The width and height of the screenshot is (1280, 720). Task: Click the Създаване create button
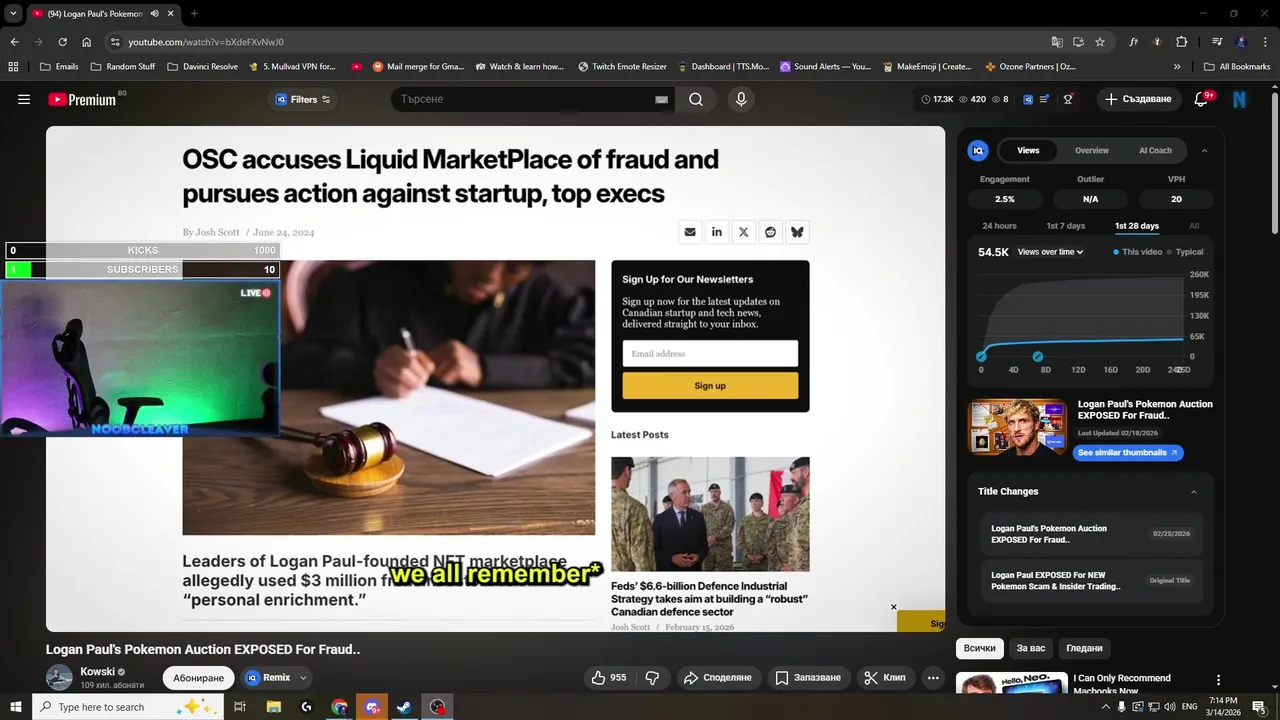(x=1138, y=99)
